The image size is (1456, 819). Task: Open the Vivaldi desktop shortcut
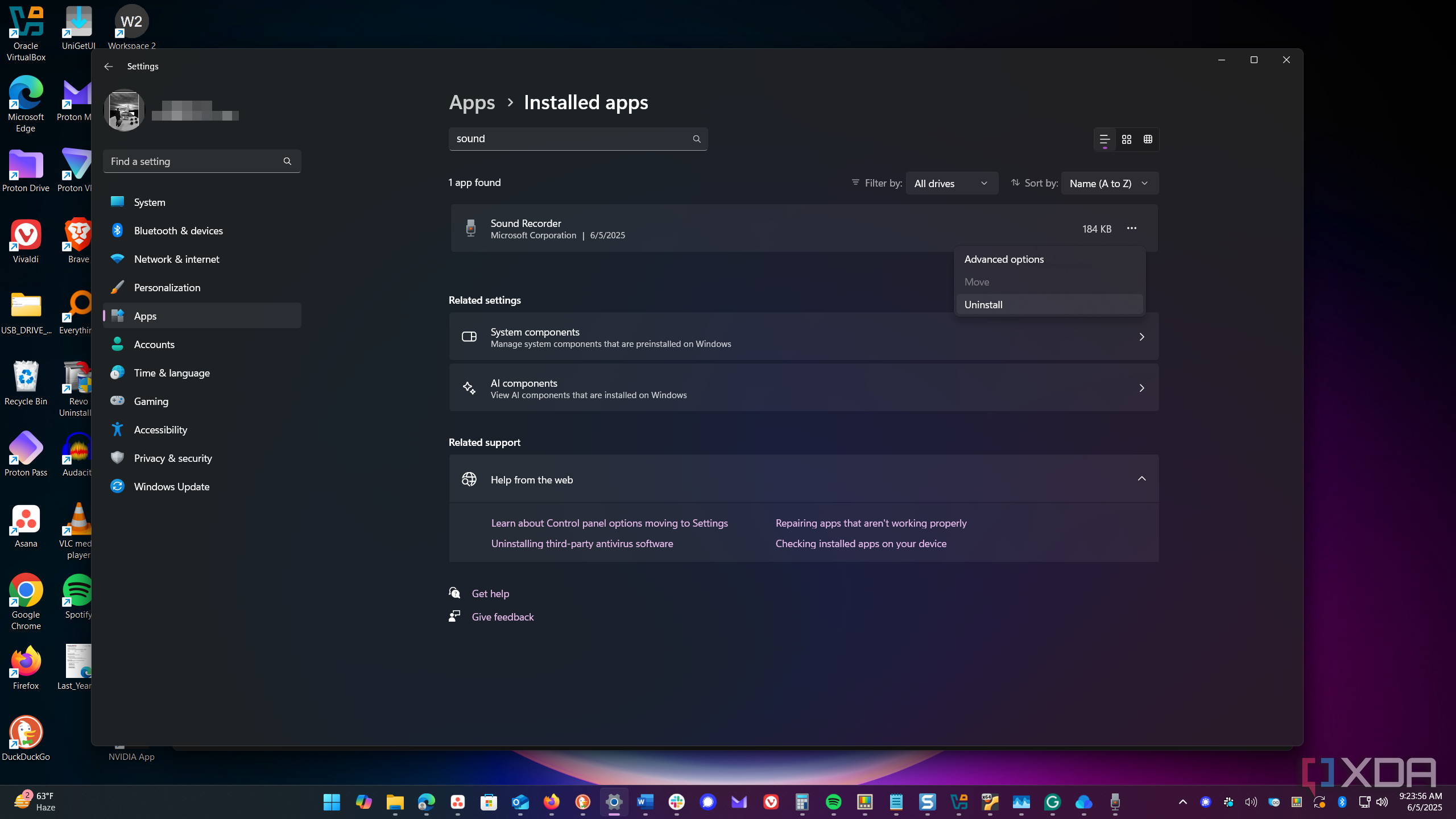tap(26, 241)
